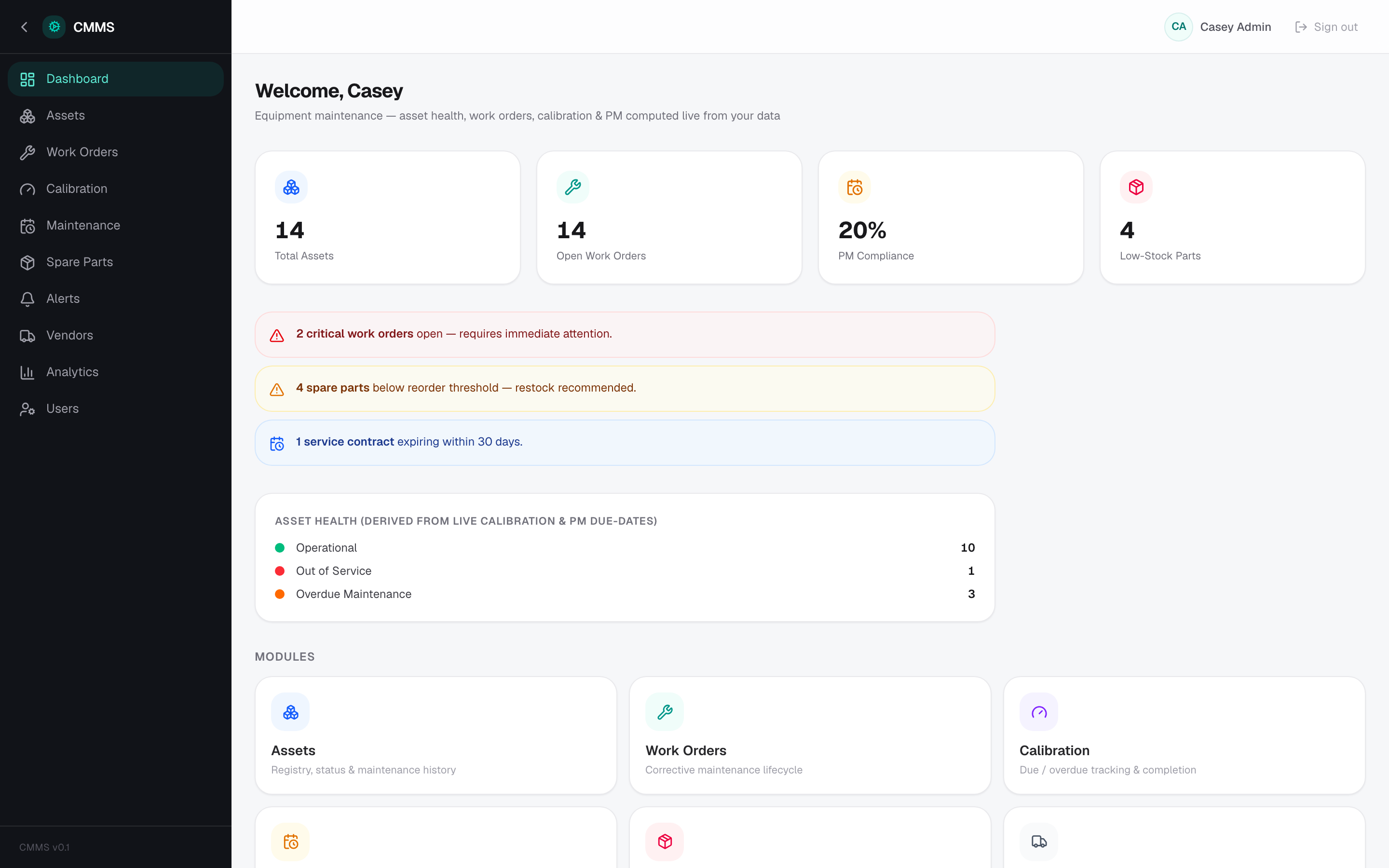The image size is (1389, 868).
Task: Open the 1 service contract expiring alert
Action: (625, 443)
